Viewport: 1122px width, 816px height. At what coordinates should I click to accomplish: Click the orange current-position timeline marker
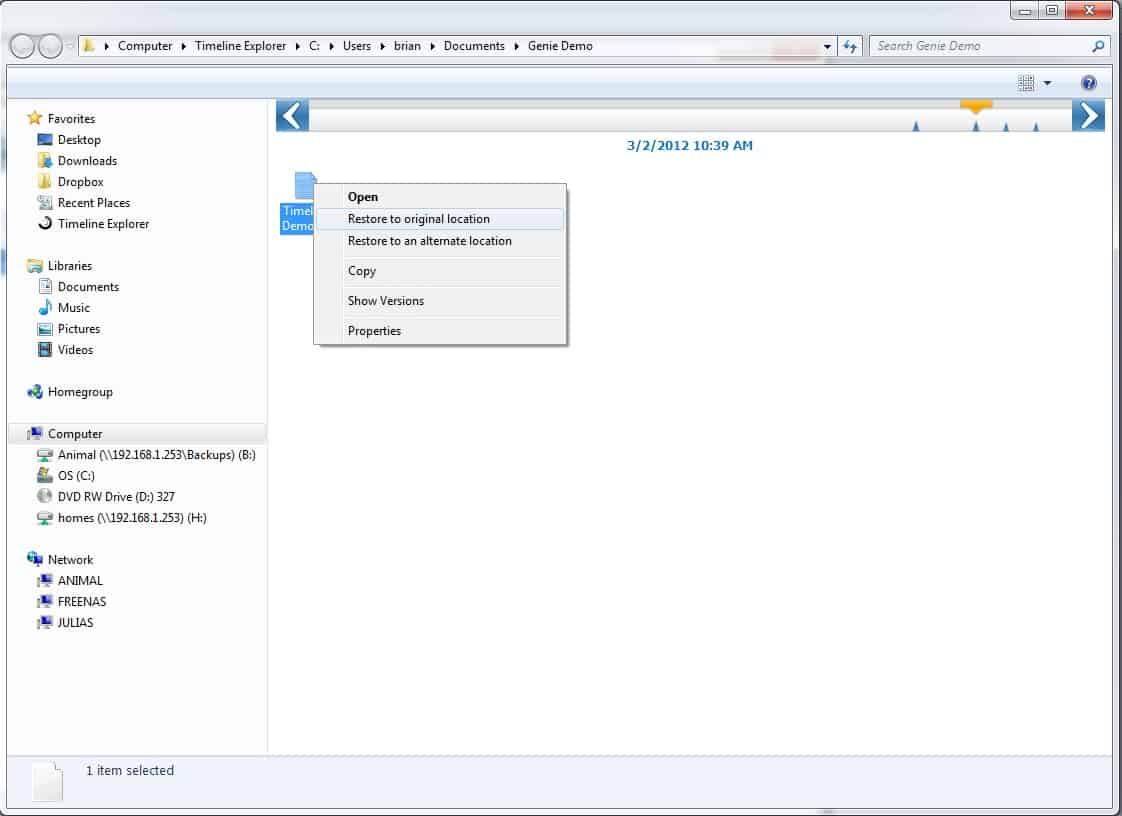tap(976, 107)
